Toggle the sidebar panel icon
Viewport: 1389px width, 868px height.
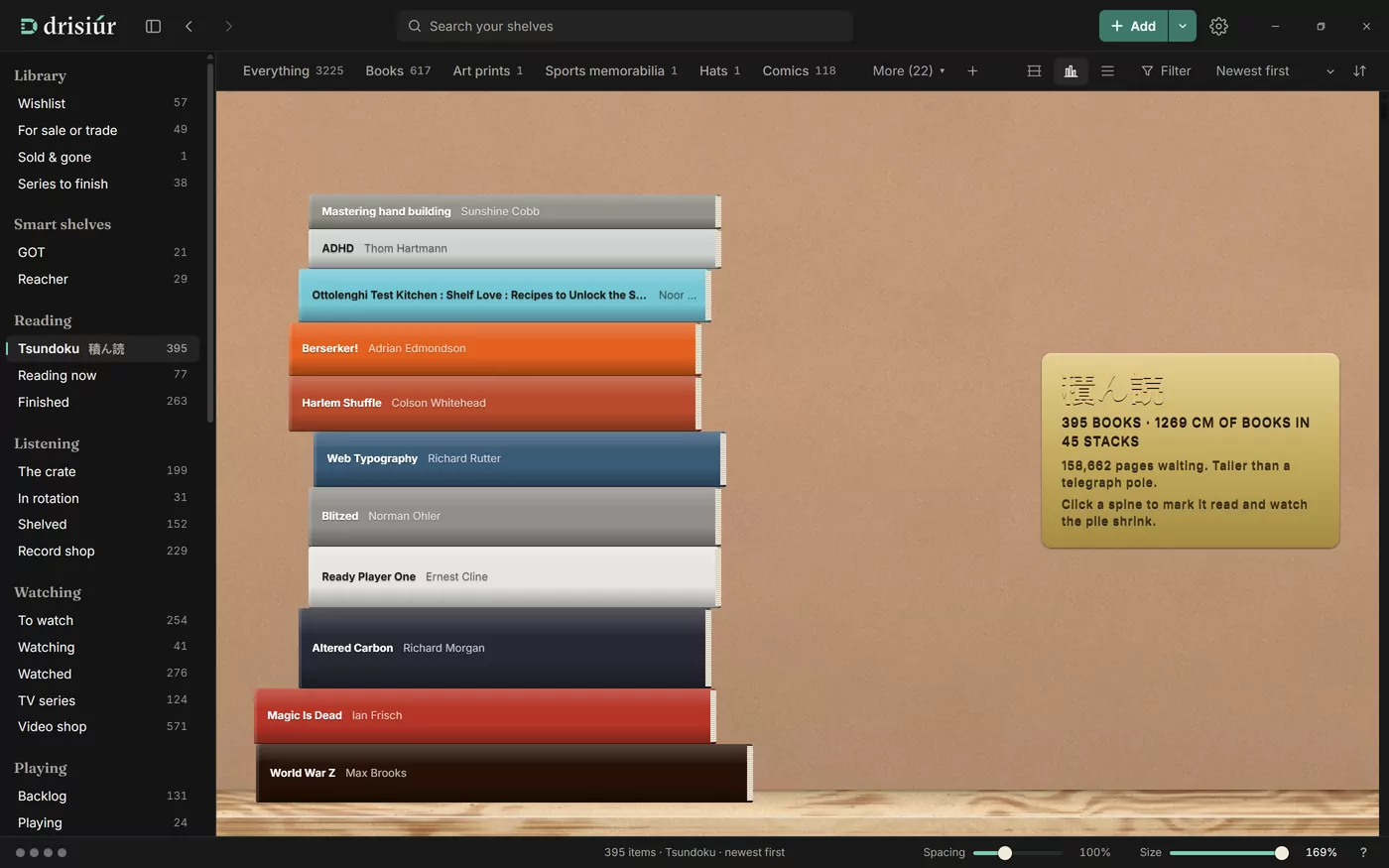[x=153, y=27]
